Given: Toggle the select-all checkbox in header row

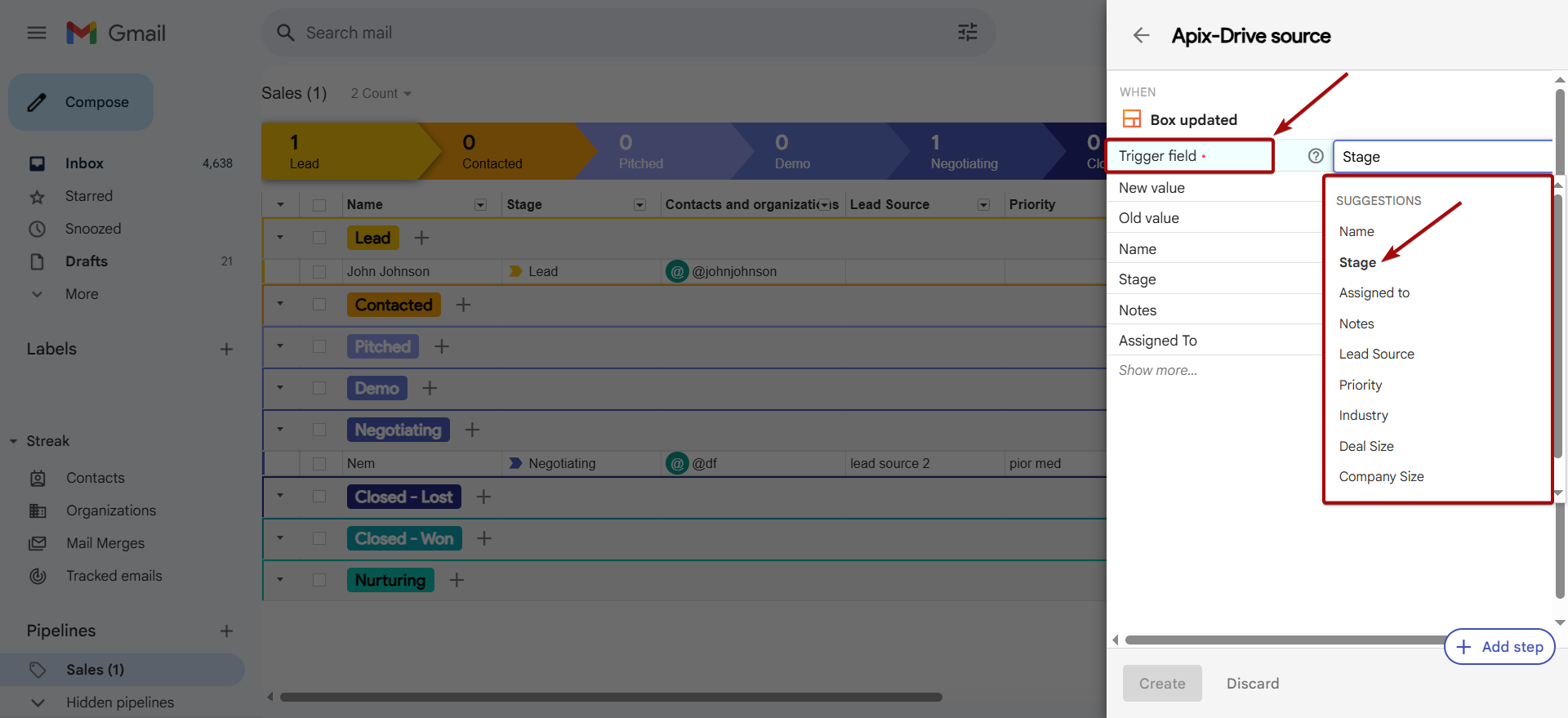Looking at the screenshot, I should (x=319, y=205).
